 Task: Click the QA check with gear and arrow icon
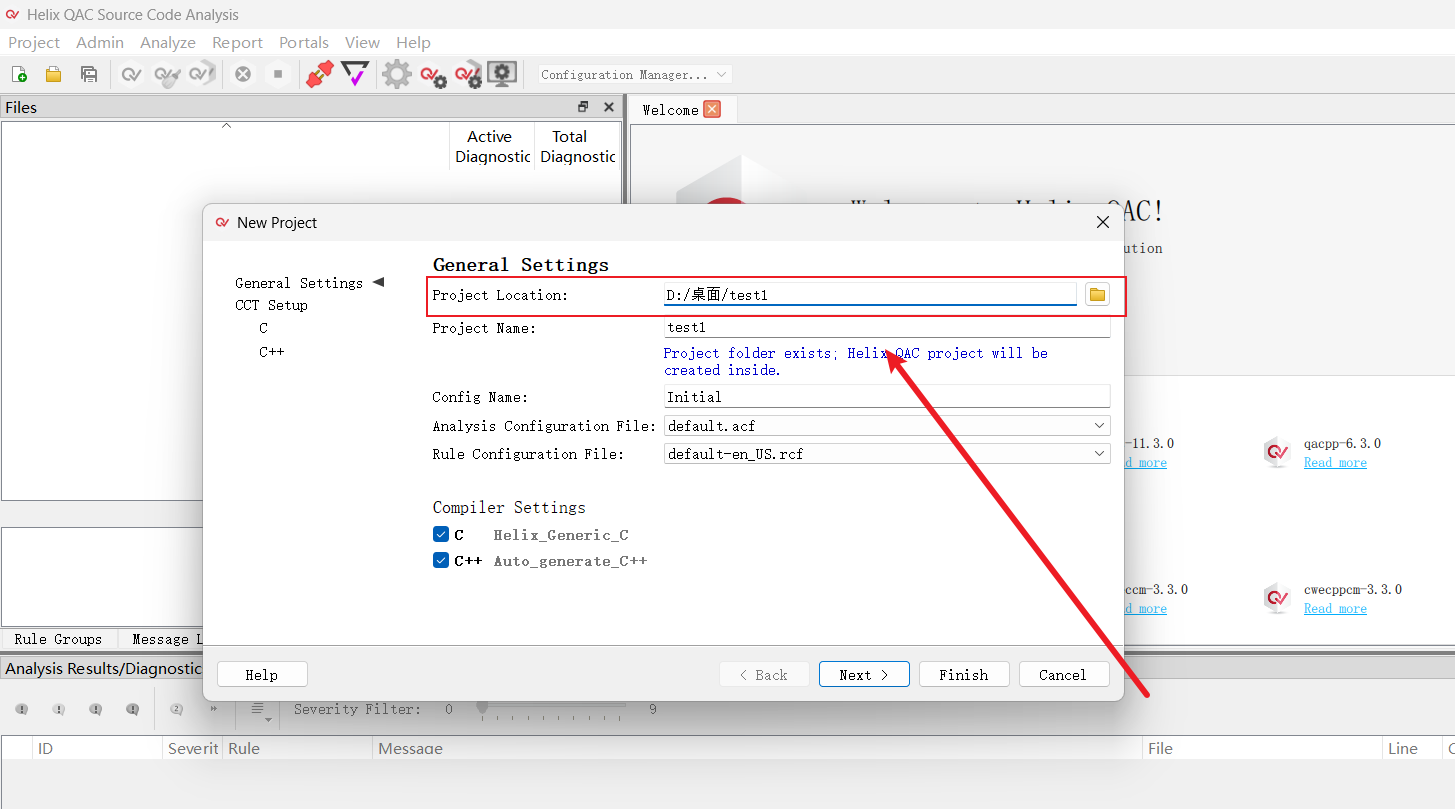468,75
